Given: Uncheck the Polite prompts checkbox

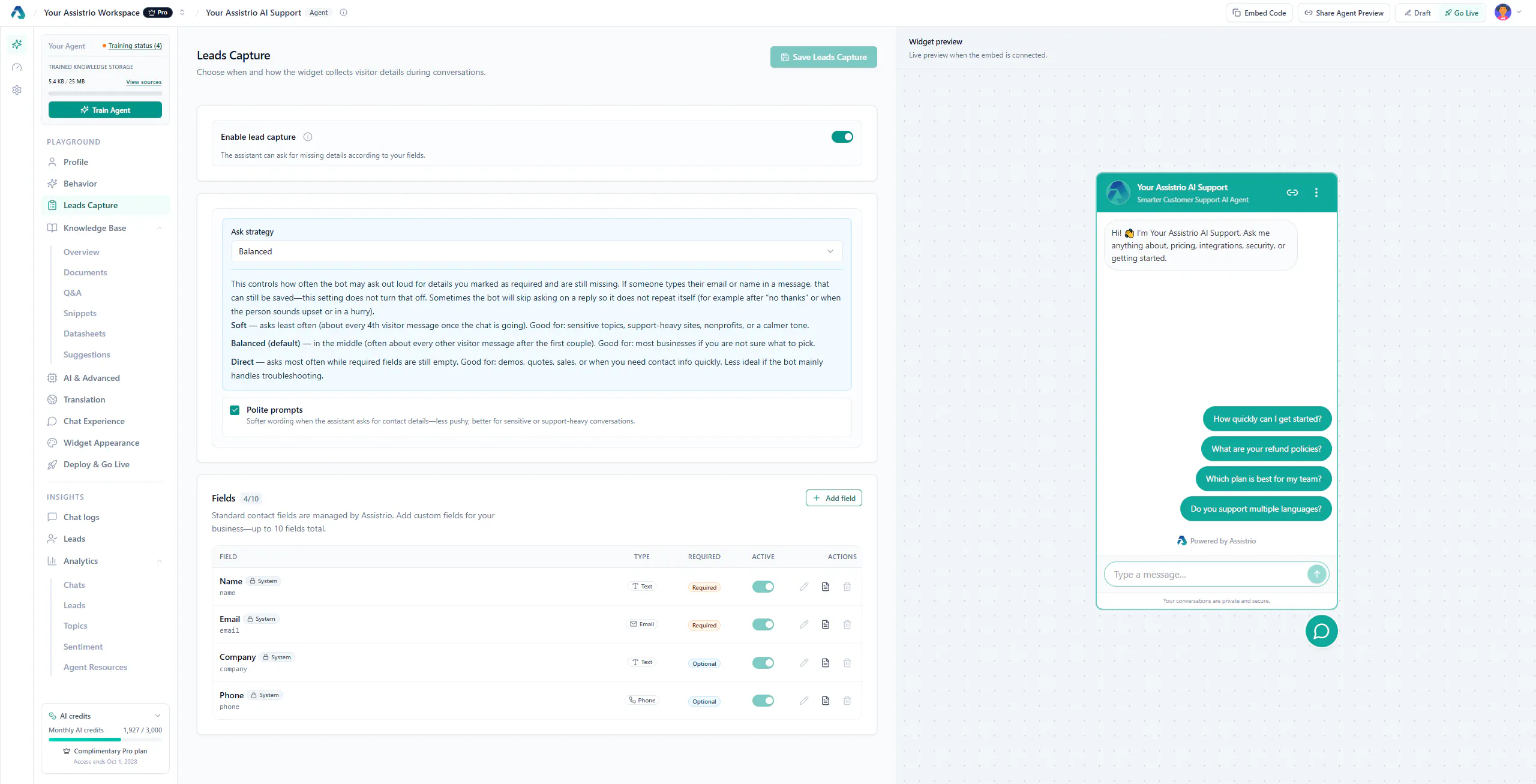Looking at the screenshot, I should point(235,410).
